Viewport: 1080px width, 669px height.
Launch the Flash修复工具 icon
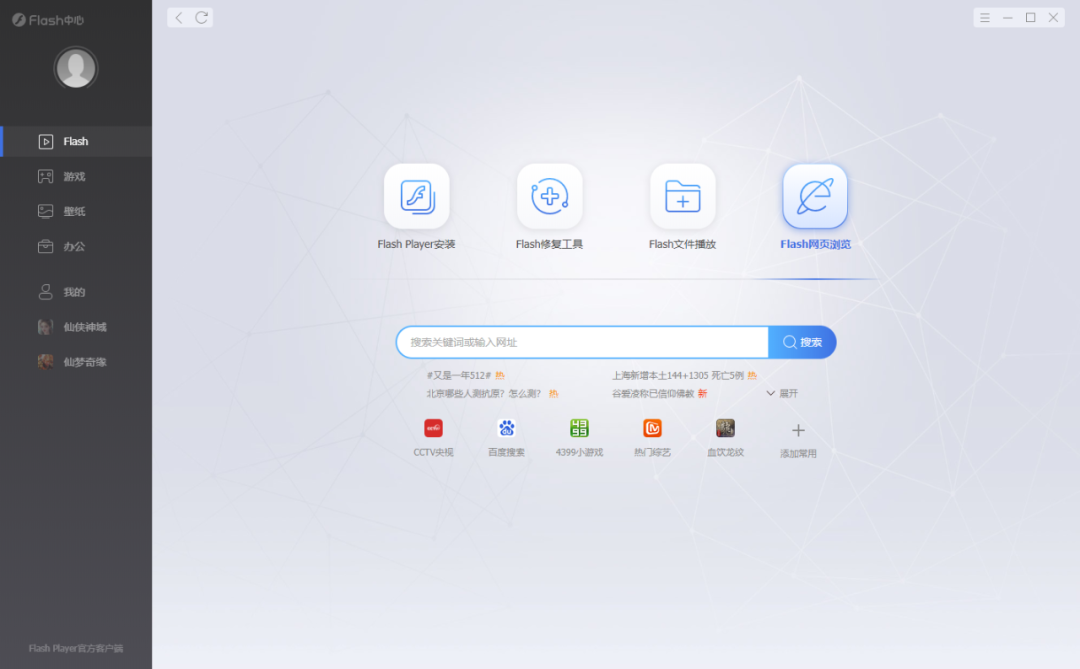click(550, 196)
